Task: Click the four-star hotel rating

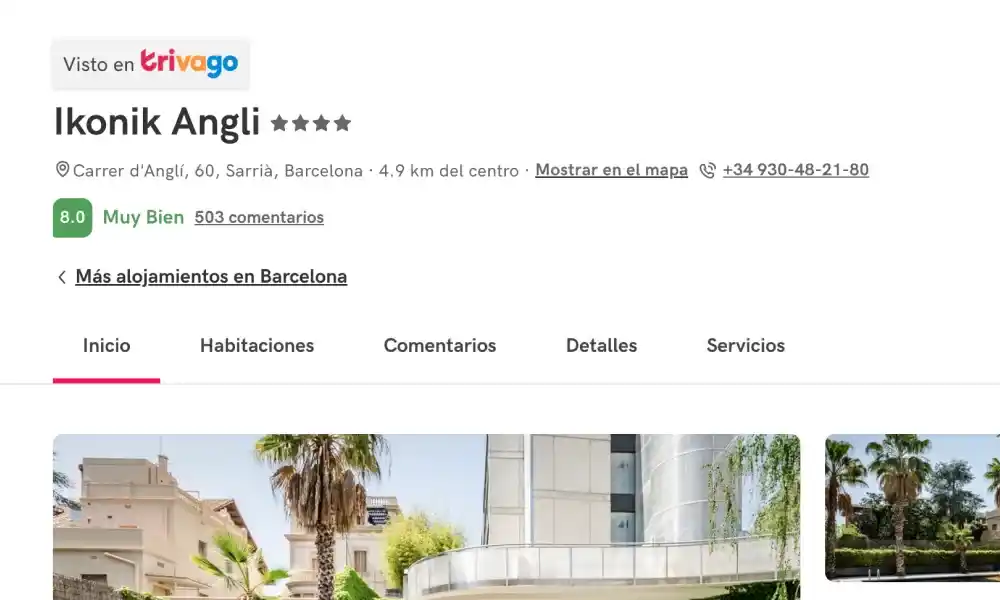Action: pos(311,122)
